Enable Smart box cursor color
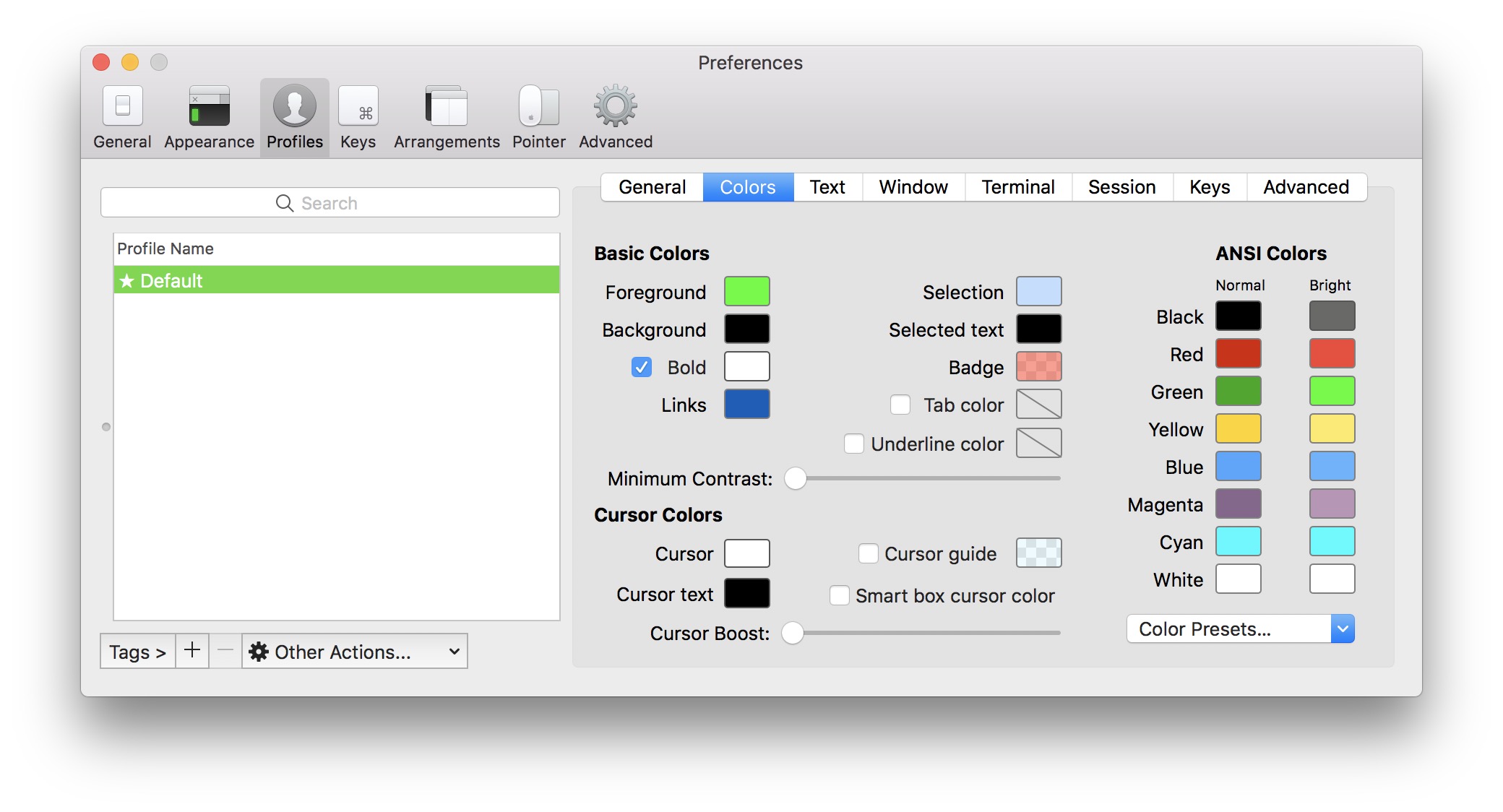Screen dimensions: 1503x812 pyautogui.click(x=839, y=595)
